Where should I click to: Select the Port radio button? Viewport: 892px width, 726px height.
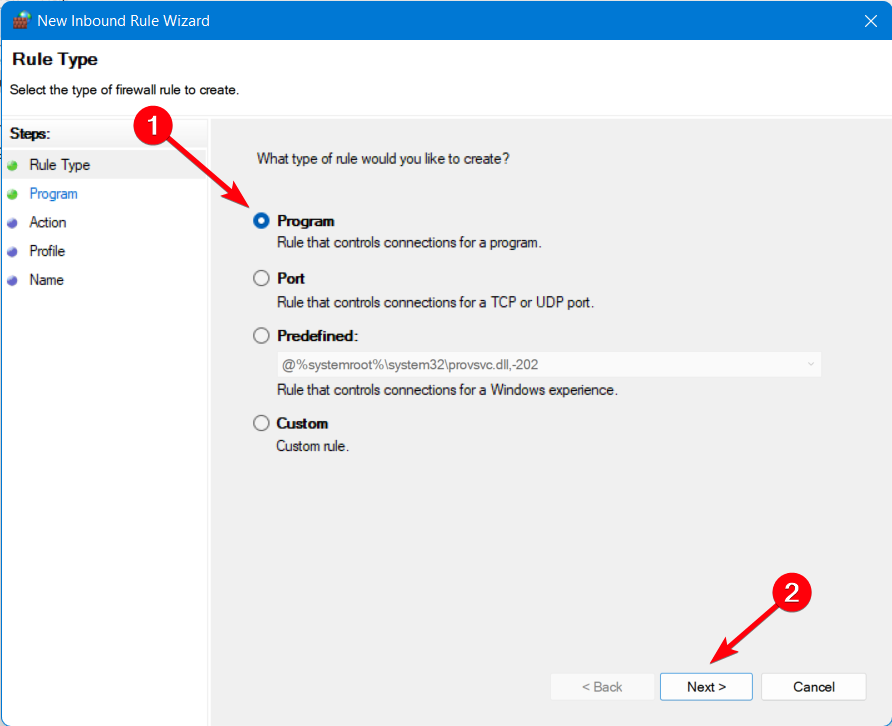point(261,278)
